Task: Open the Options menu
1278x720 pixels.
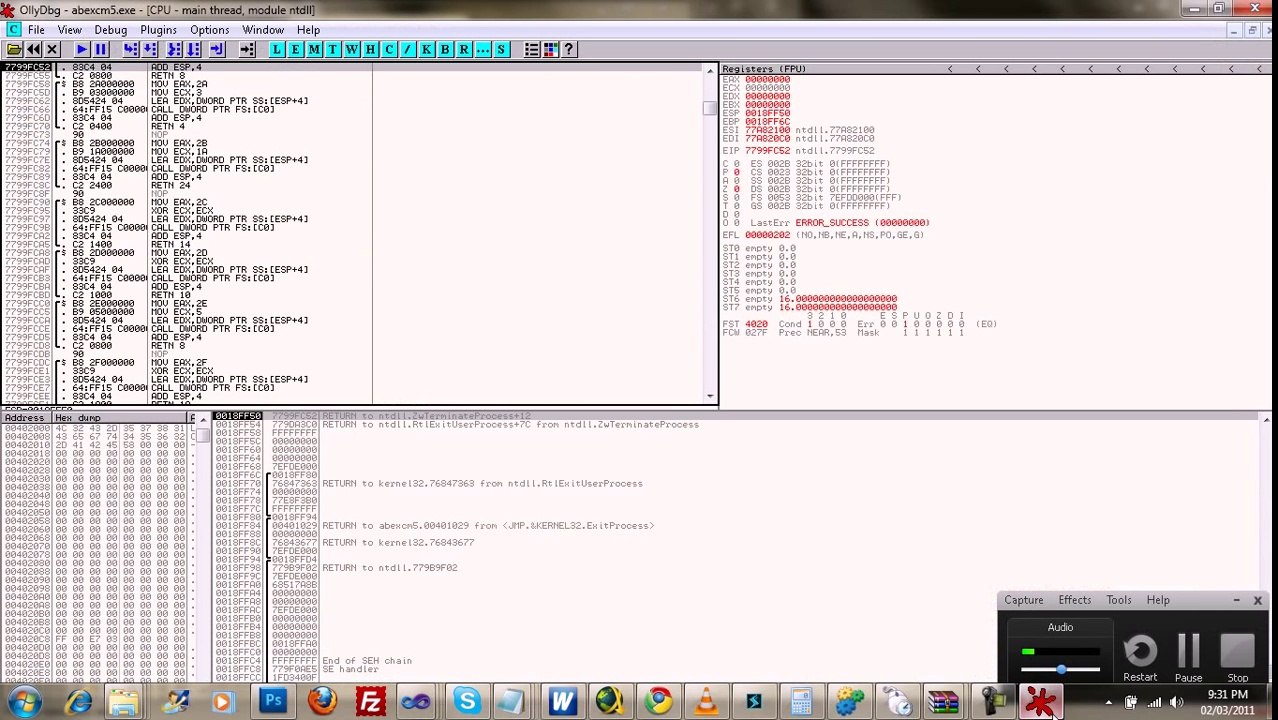Action: pos(209,30)
